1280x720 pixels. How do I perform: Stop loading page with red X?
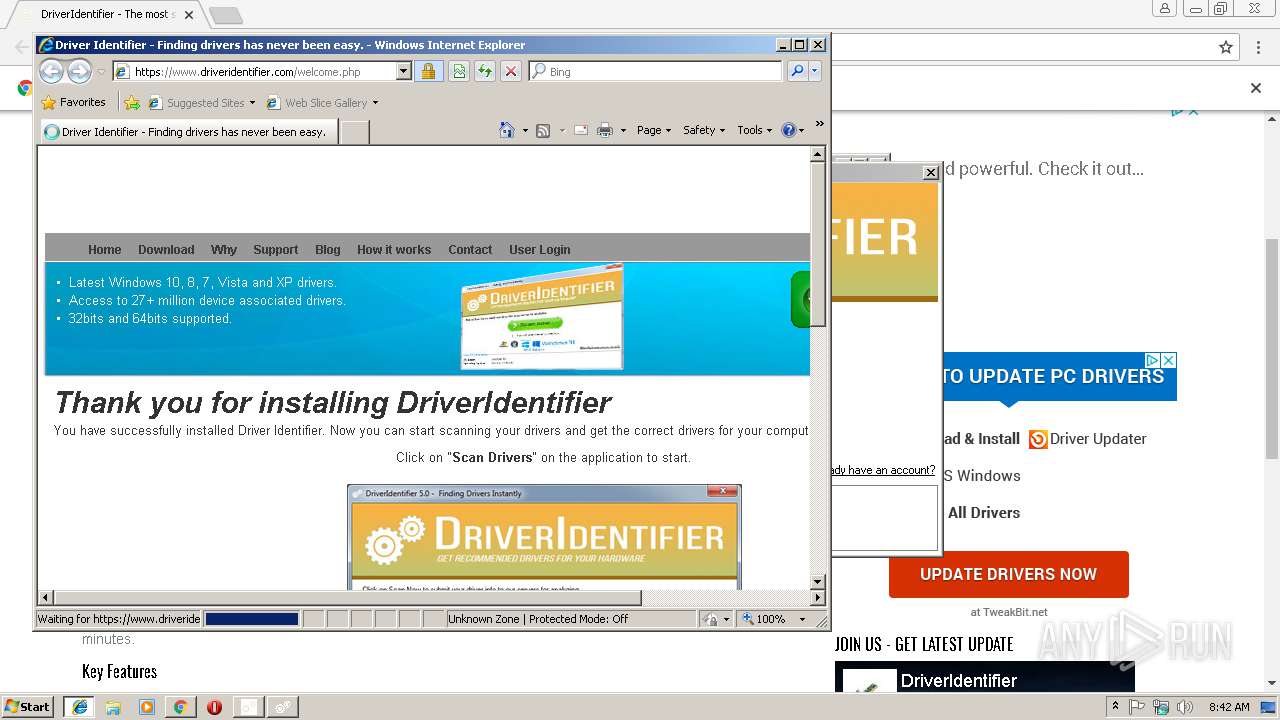click(511, 71)
